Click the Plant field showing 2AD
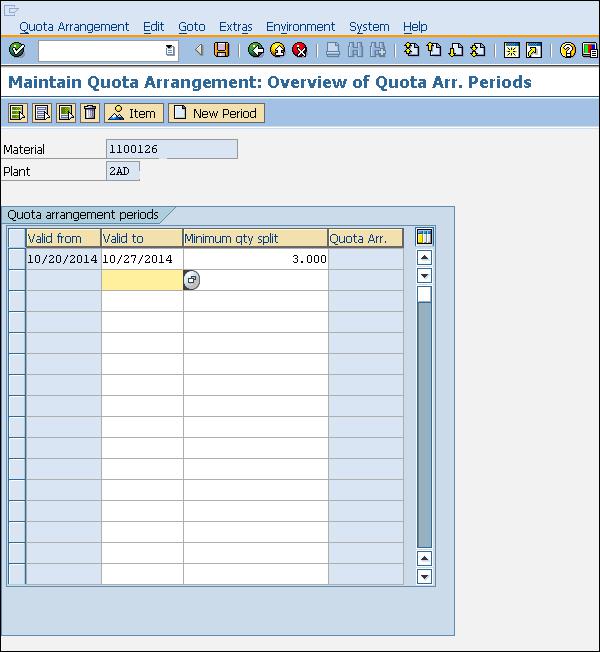Image resolution: width=600 pixels, height=652 pixels. 123,171
